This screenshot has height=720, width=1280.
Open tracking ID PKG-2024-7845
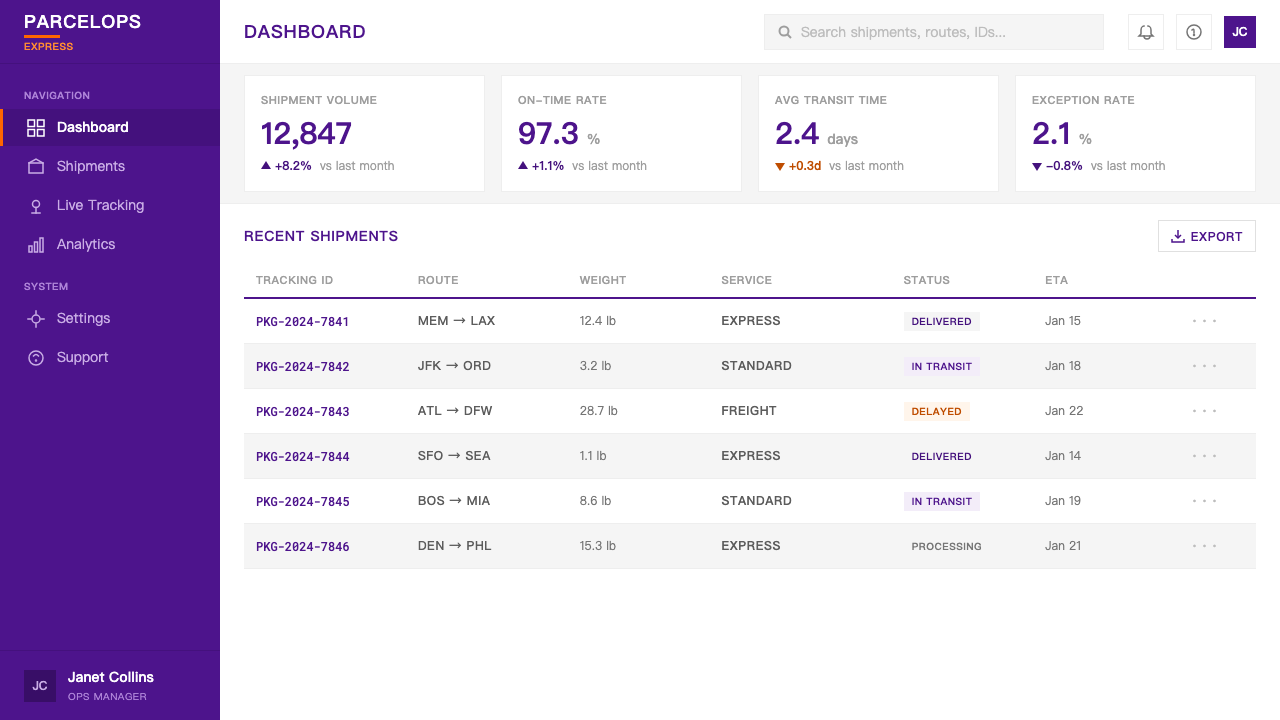pyautogui.click(x=303, y=502)
